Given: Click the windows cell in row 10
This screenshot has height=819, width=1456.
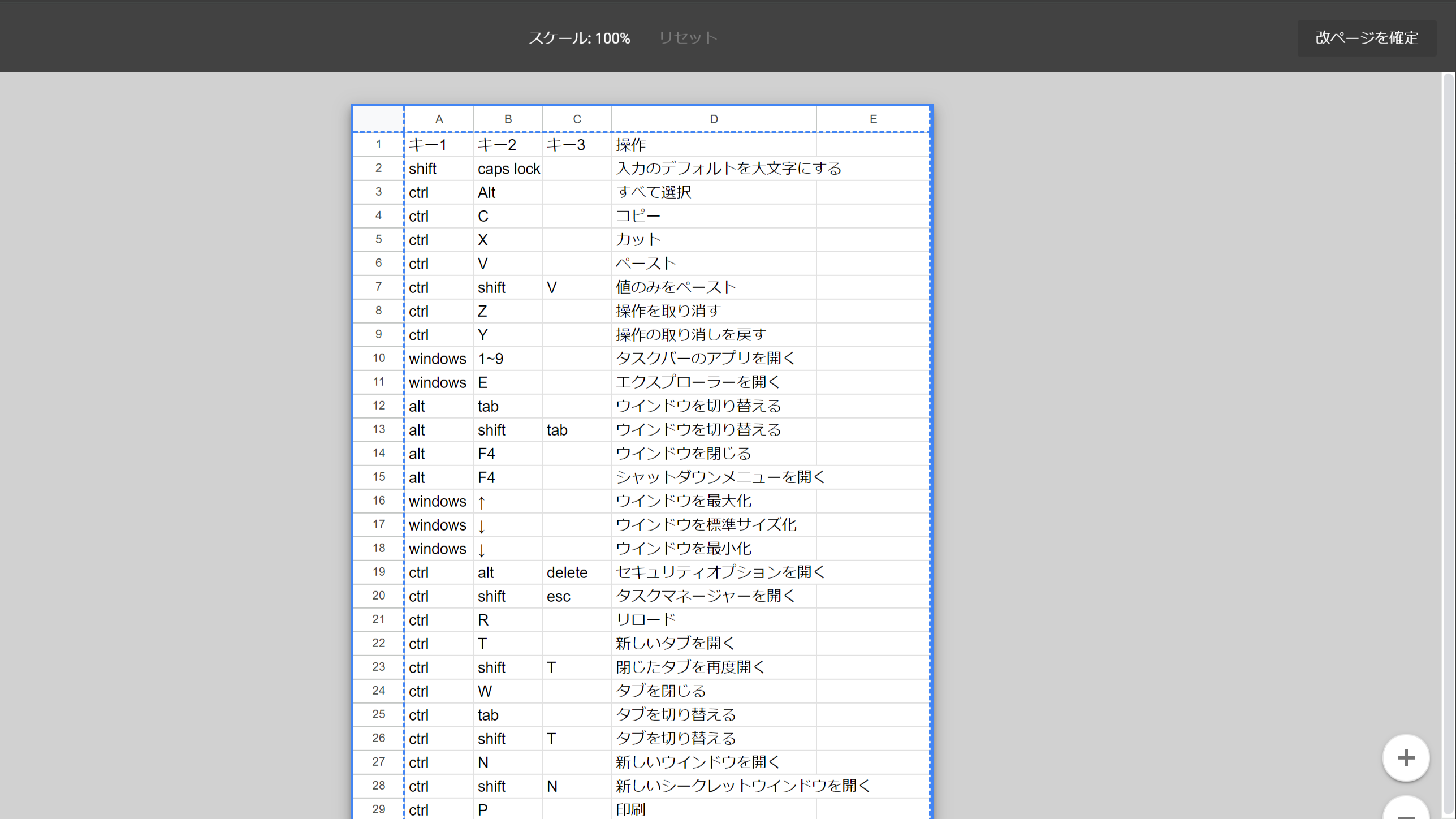Looking at the screenshot, I should coord(439,358).
